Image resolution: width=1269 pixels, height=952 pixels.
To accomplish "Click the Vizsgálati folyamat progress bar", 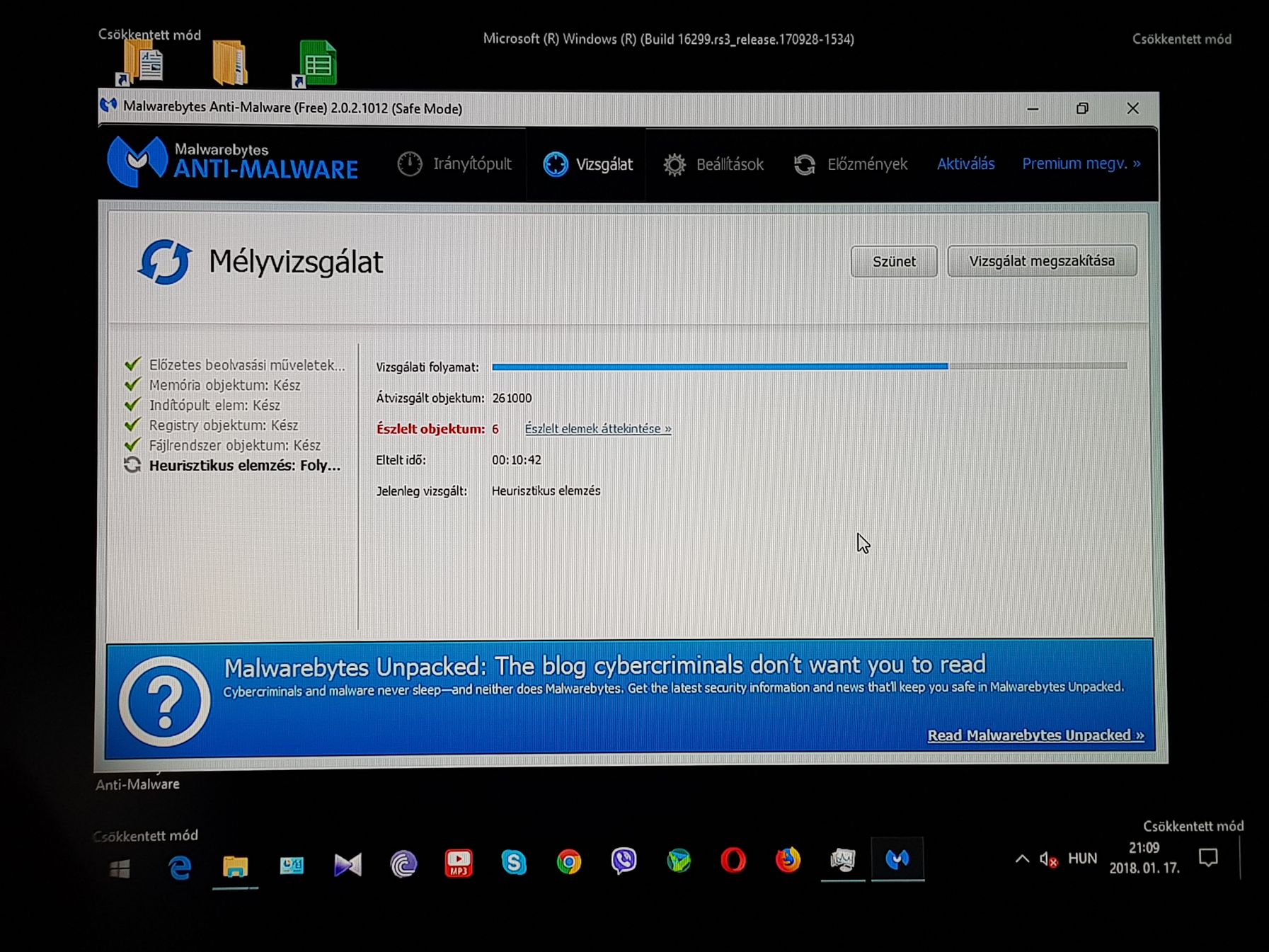I will click(x=809, y=366).
